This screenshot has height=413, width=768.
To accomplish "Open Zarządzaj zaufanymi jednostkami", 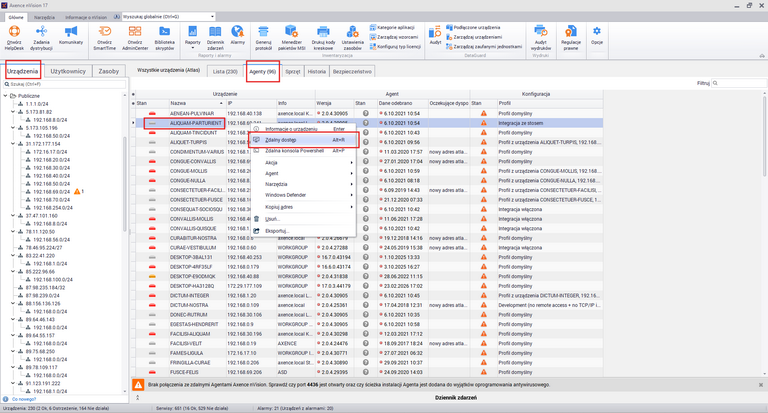I will (484, 47).
